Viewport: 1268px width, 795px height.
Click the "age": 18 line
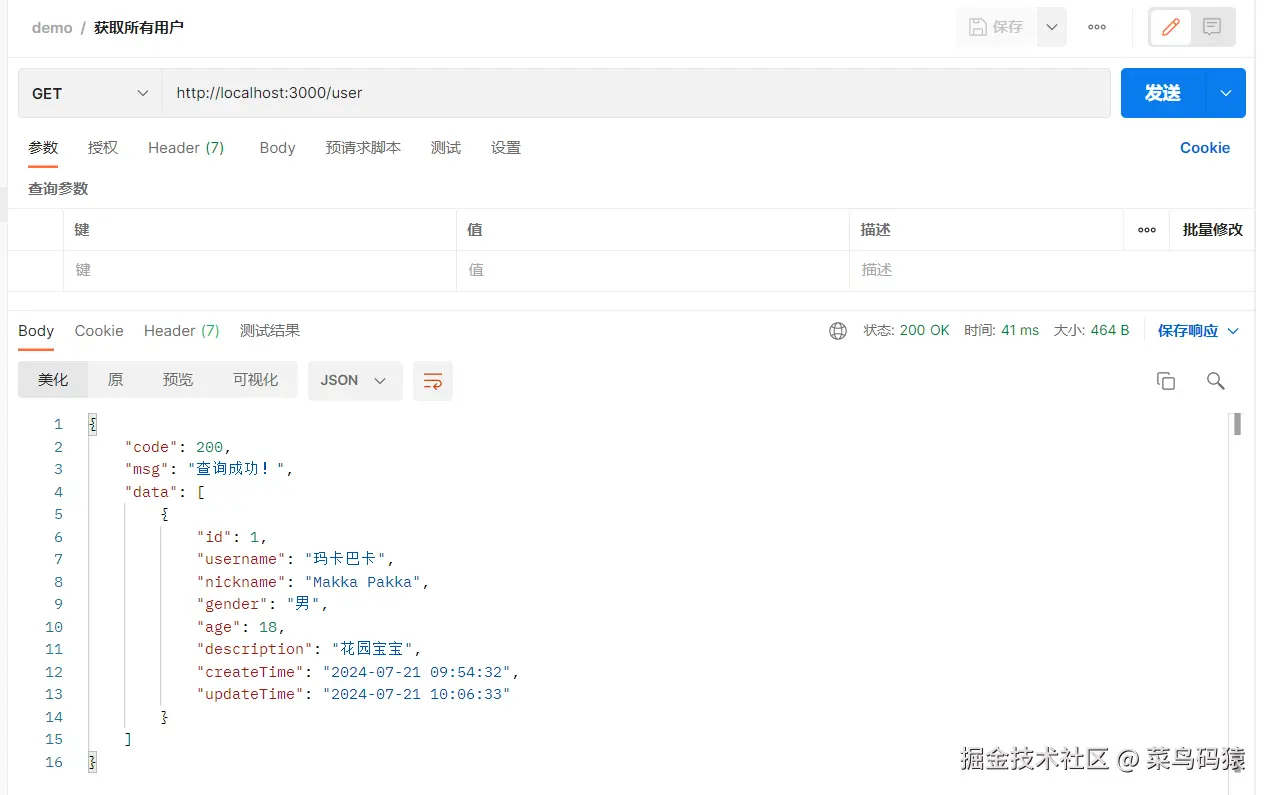coord(241,627)
